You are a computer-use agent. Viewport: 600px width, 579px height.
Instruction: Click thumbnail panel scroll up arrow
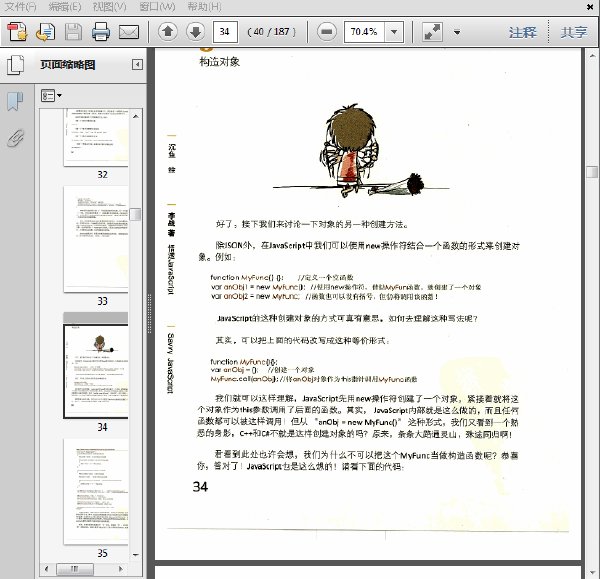[x=136, y=116]
